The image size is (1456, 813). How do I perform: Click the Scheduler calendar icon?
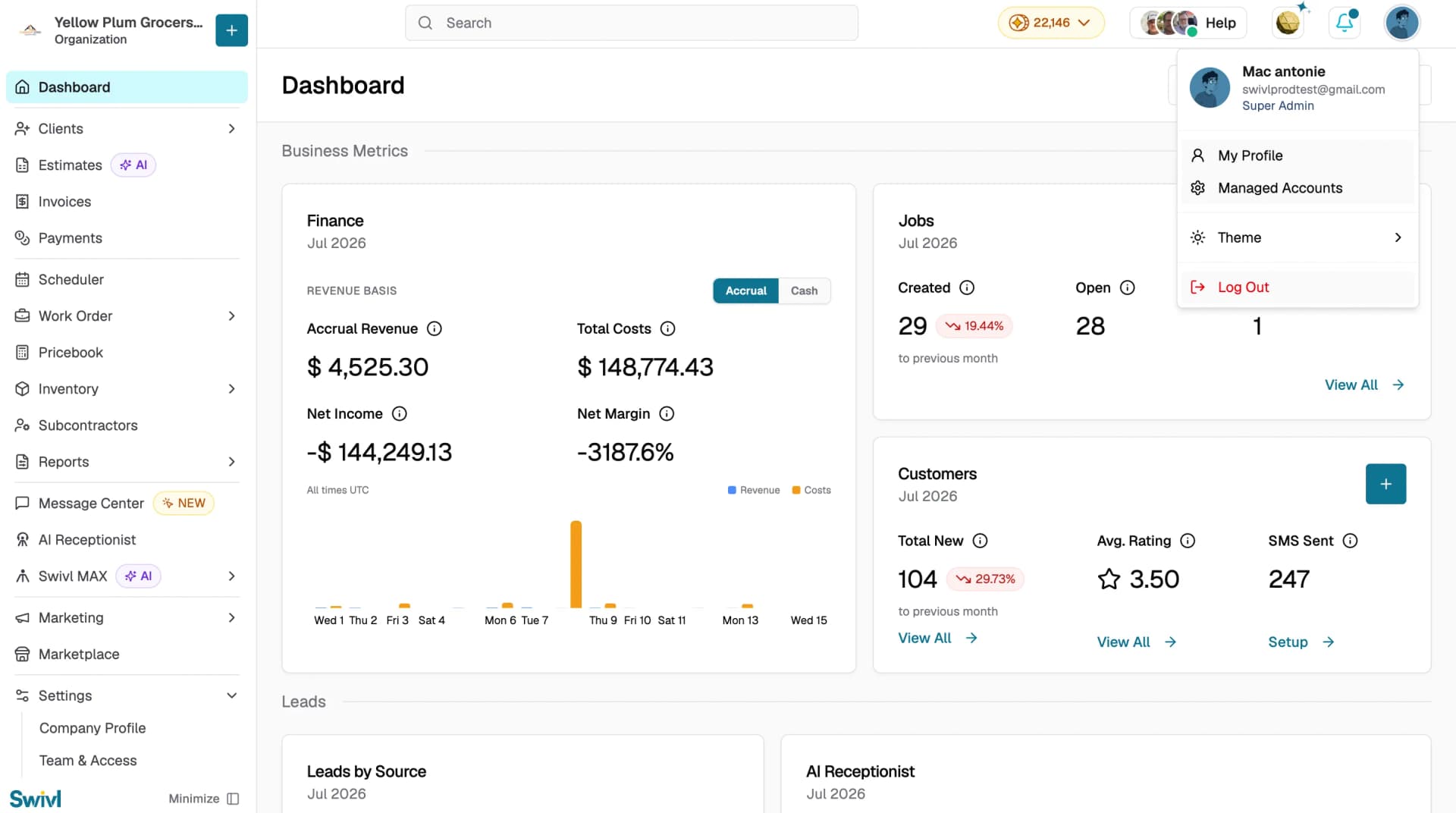[22, 280]
